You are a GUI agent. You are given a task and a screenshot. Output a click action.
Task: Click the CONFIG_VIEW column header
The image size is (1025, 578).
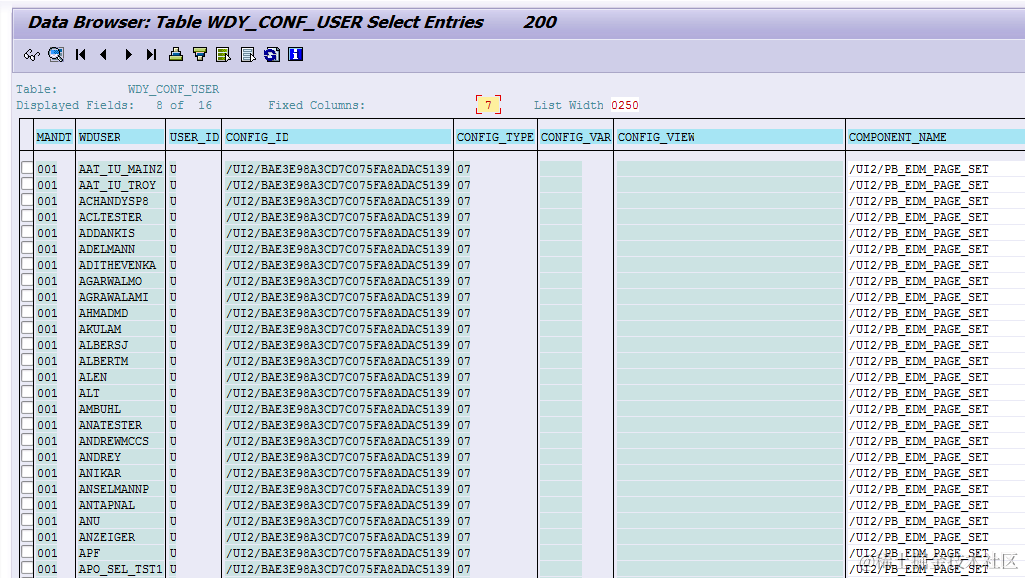(730, 137)
